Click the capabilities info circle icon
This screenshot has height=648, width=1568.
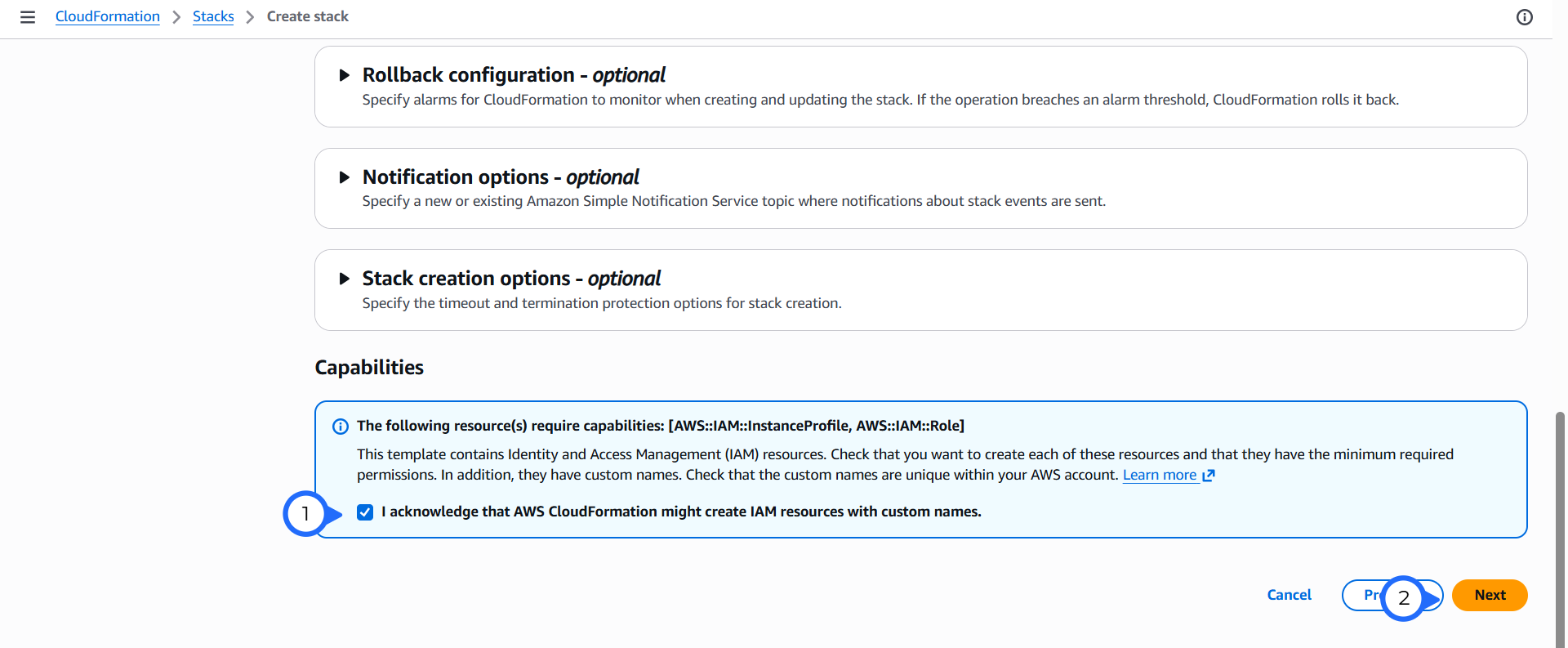coord(341,427)
